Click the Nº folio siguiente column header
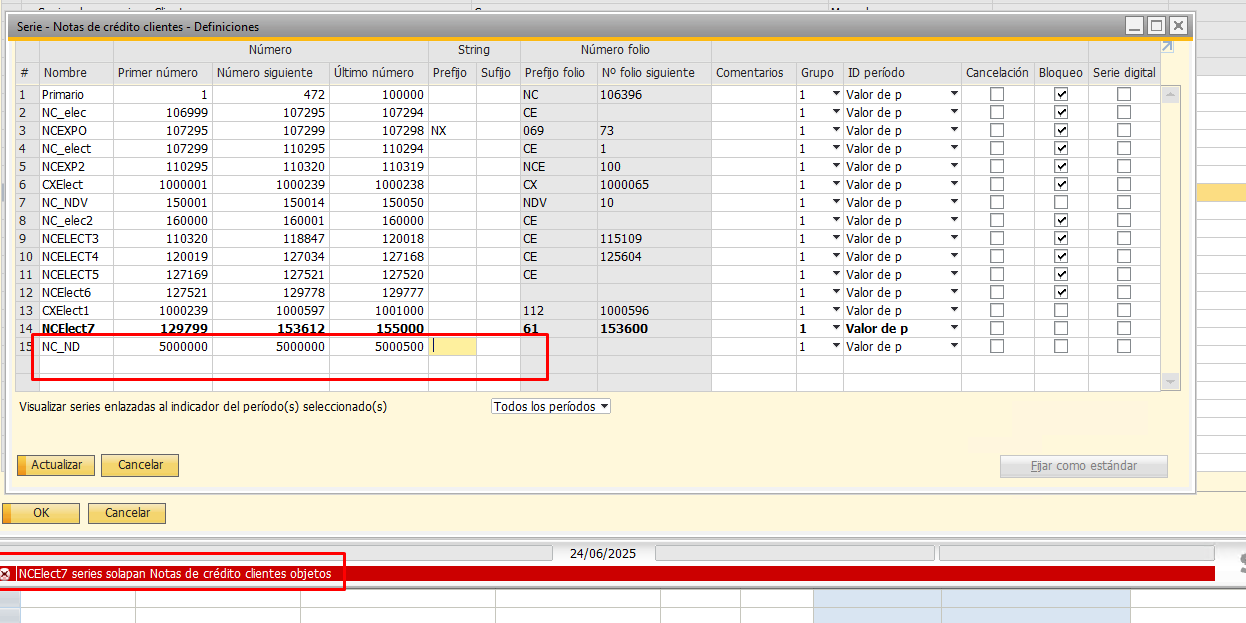The image size is (1246, 623). coord(654,73)
